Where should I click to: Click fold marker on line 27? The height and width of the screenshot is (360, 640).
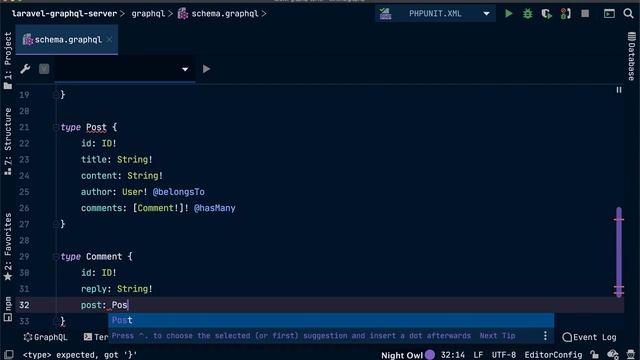tap(56, 224)
